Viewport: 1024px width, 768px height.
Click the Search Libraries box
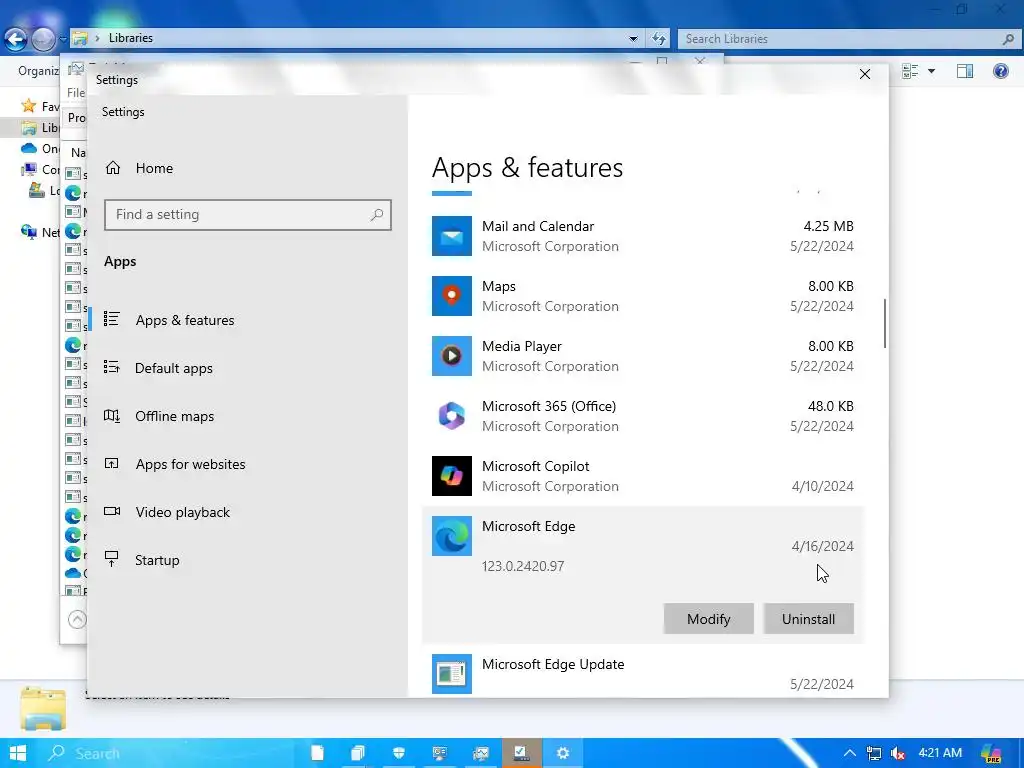[x=849, y=39]
